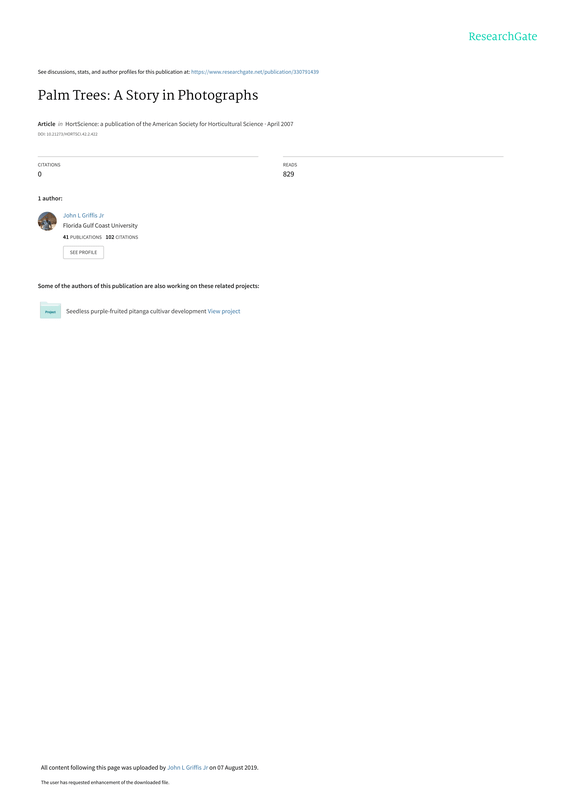Open the researchgate.net publication URL link

(x=255, y=72)
